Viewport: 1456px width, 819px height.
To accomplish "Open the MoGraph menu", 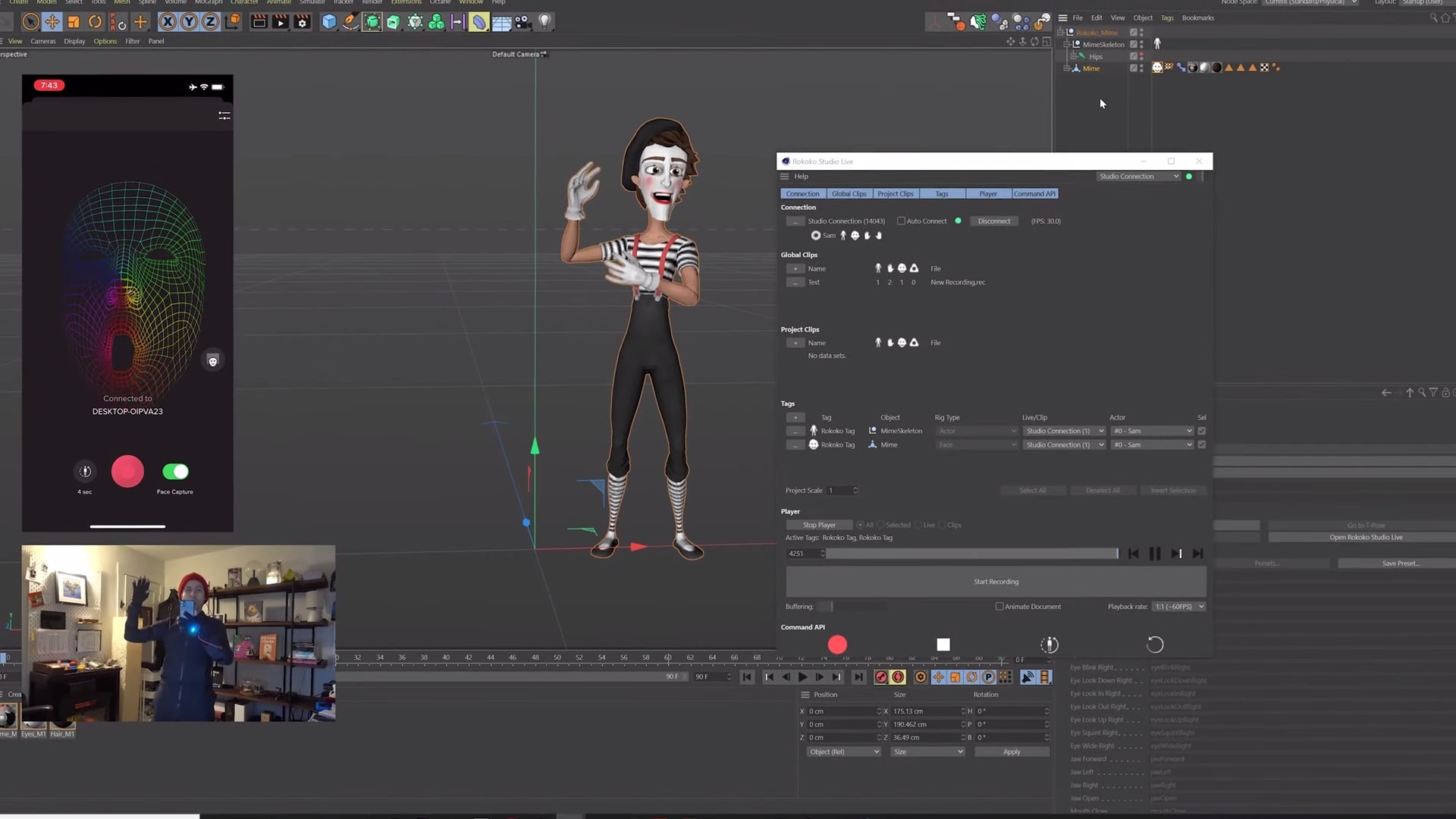I will pos(209,2).
